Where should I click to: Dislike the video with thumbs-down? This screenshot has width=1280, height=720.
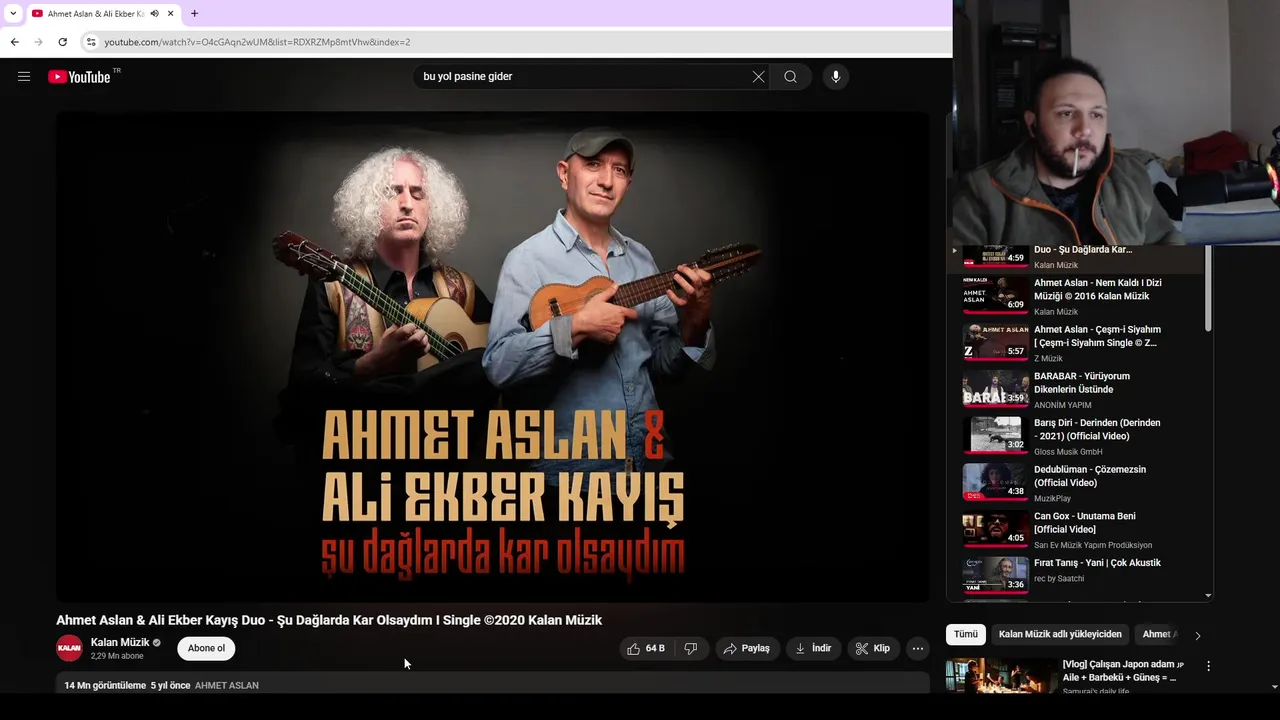point(690,649)
